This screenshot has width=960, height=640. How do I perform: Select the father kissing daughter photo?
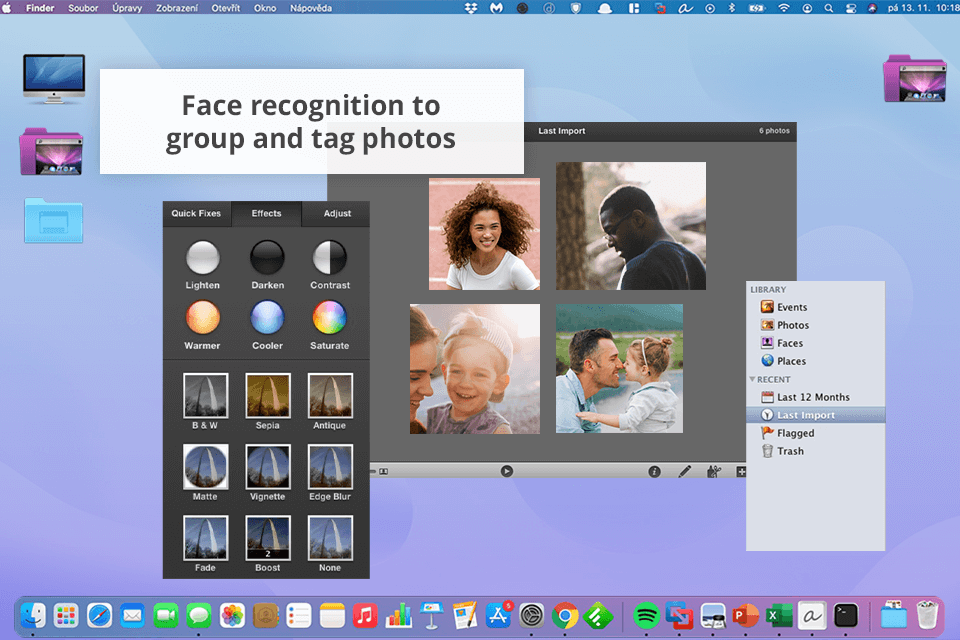tap(619, 369)
